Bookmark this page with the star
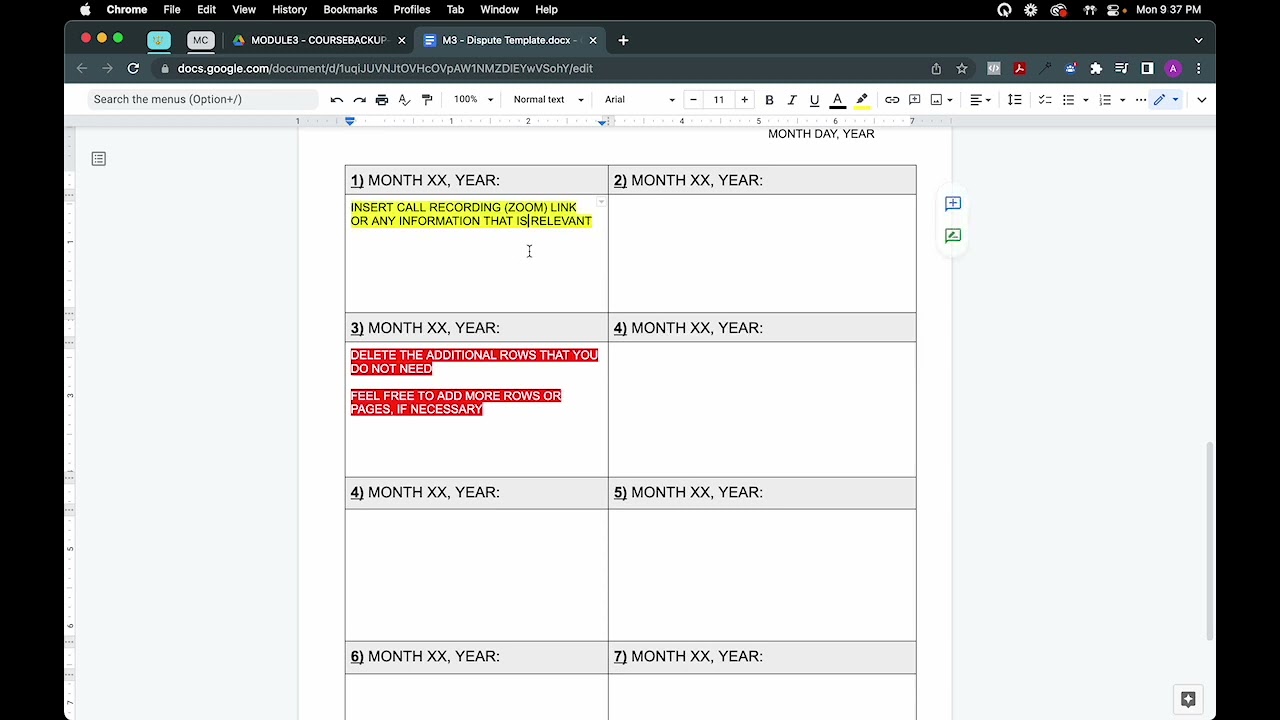The width and height of the screenshot is (1280, 720). (x=962, y=68)
